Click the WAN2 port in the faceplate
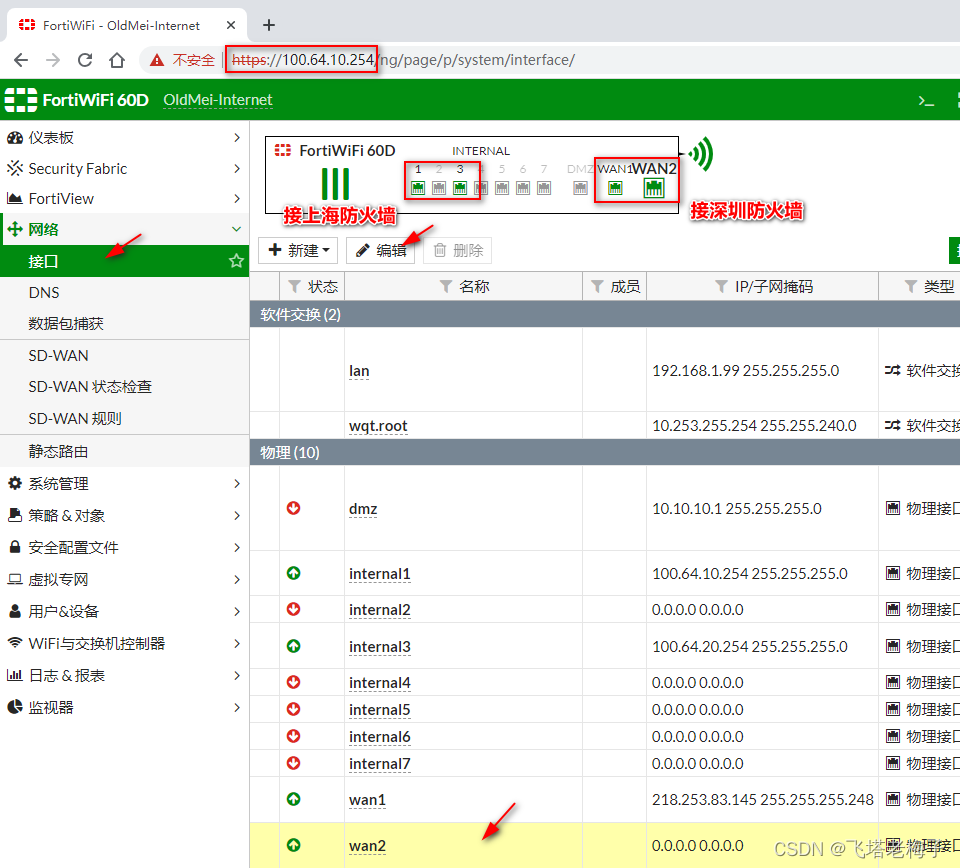This screenshot has width=960, height=868. (x=654, y=188)
